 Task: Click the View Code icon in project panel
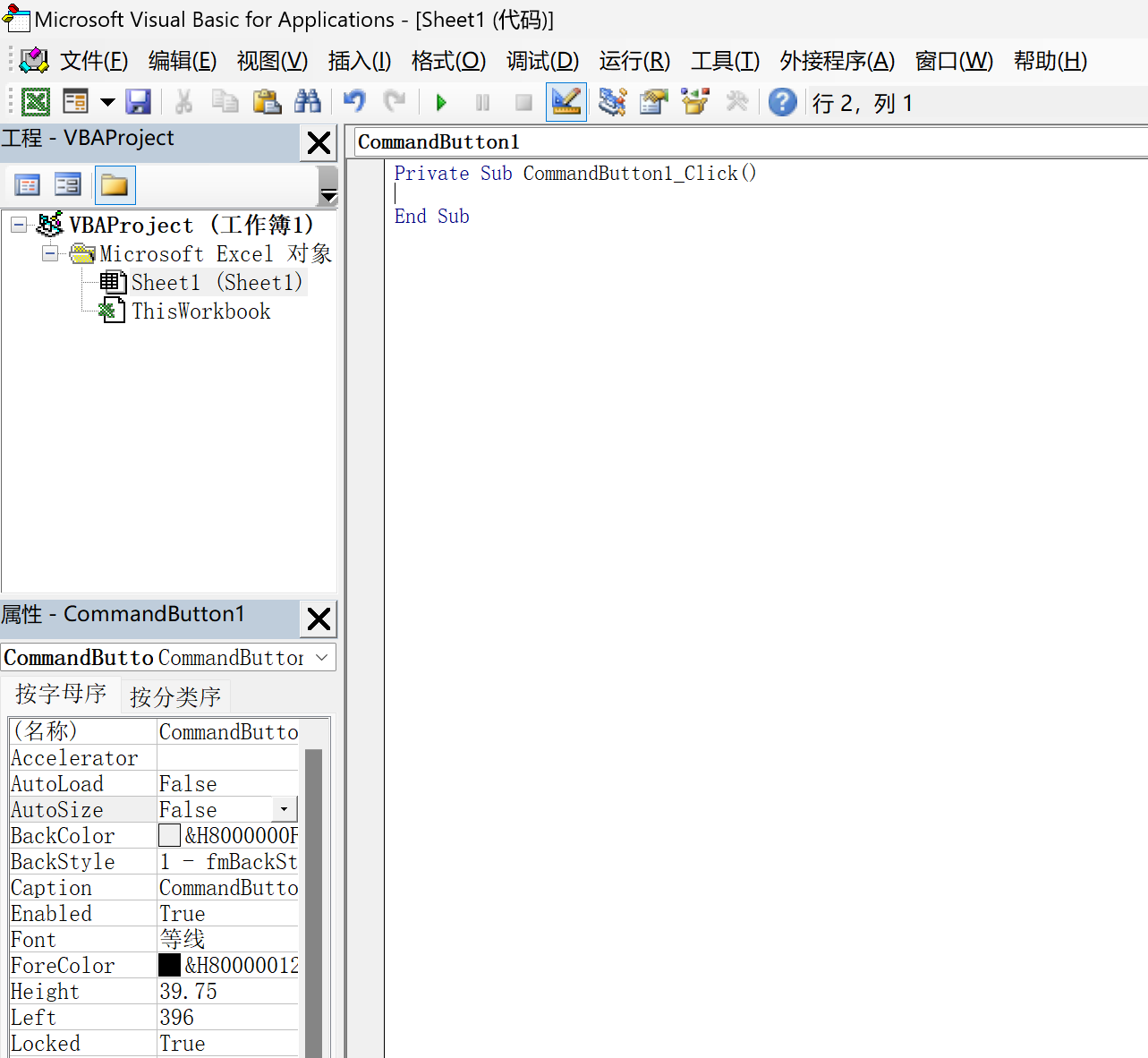pyautogui.click(x=28, y=185)
